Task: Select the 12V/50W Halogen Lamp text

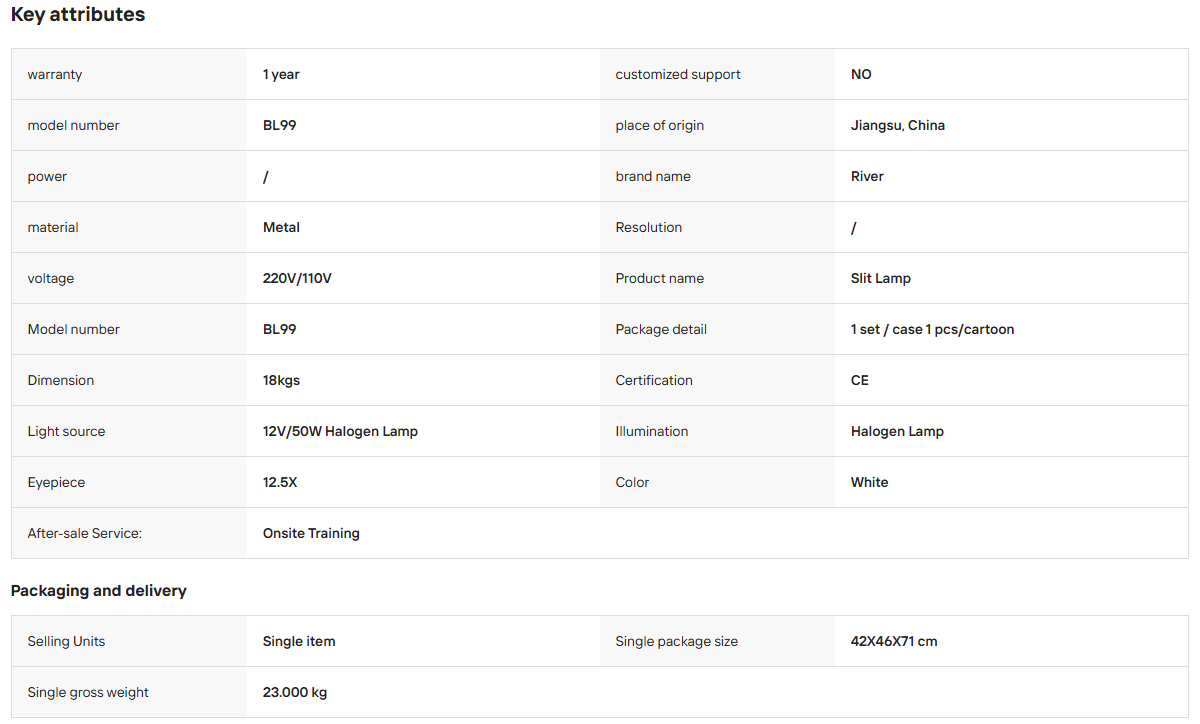Action: pyautogui.click(x=340, y=432)
